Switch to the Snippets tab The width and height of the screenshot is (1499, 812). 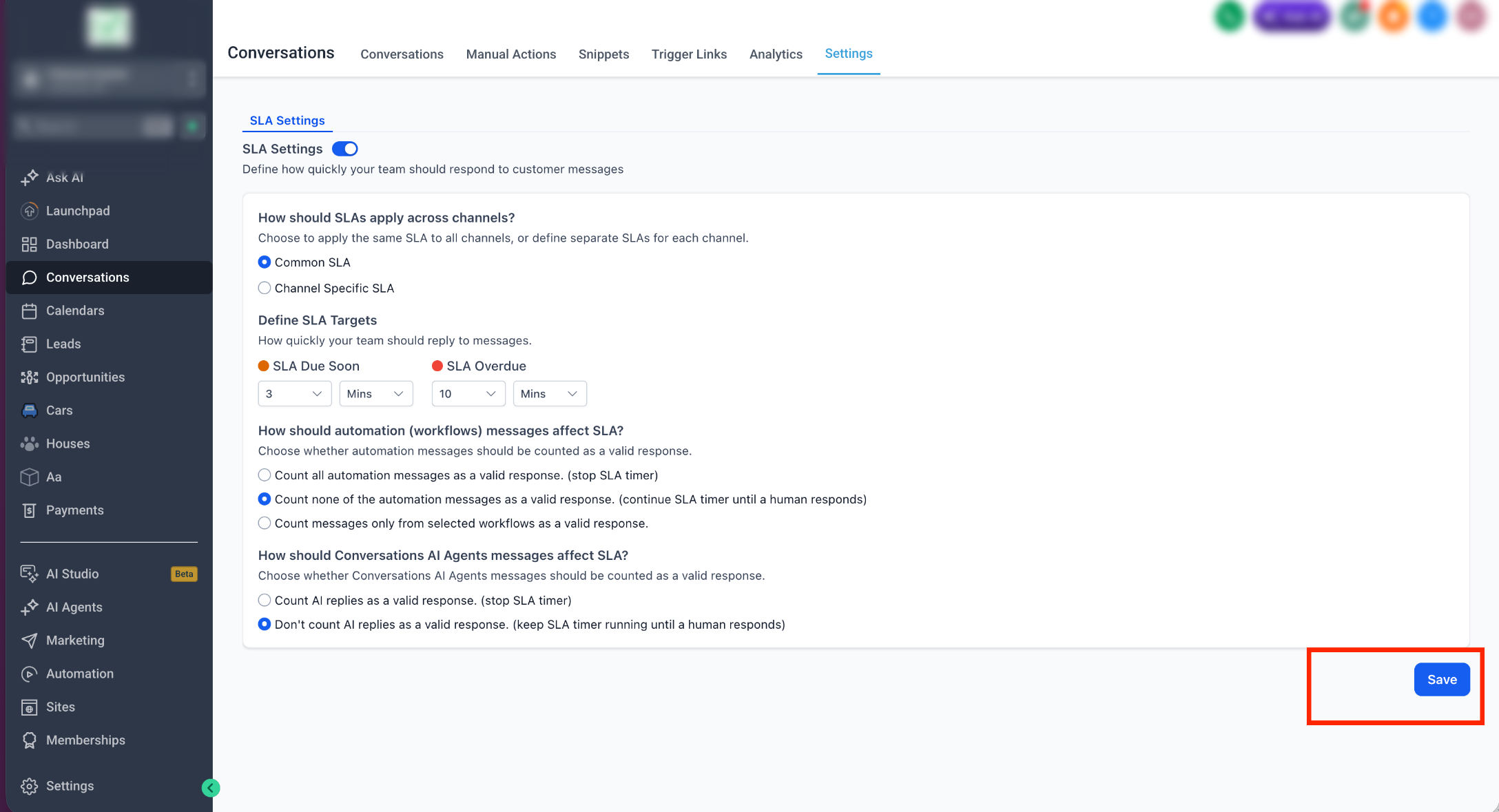pos(603,54)
